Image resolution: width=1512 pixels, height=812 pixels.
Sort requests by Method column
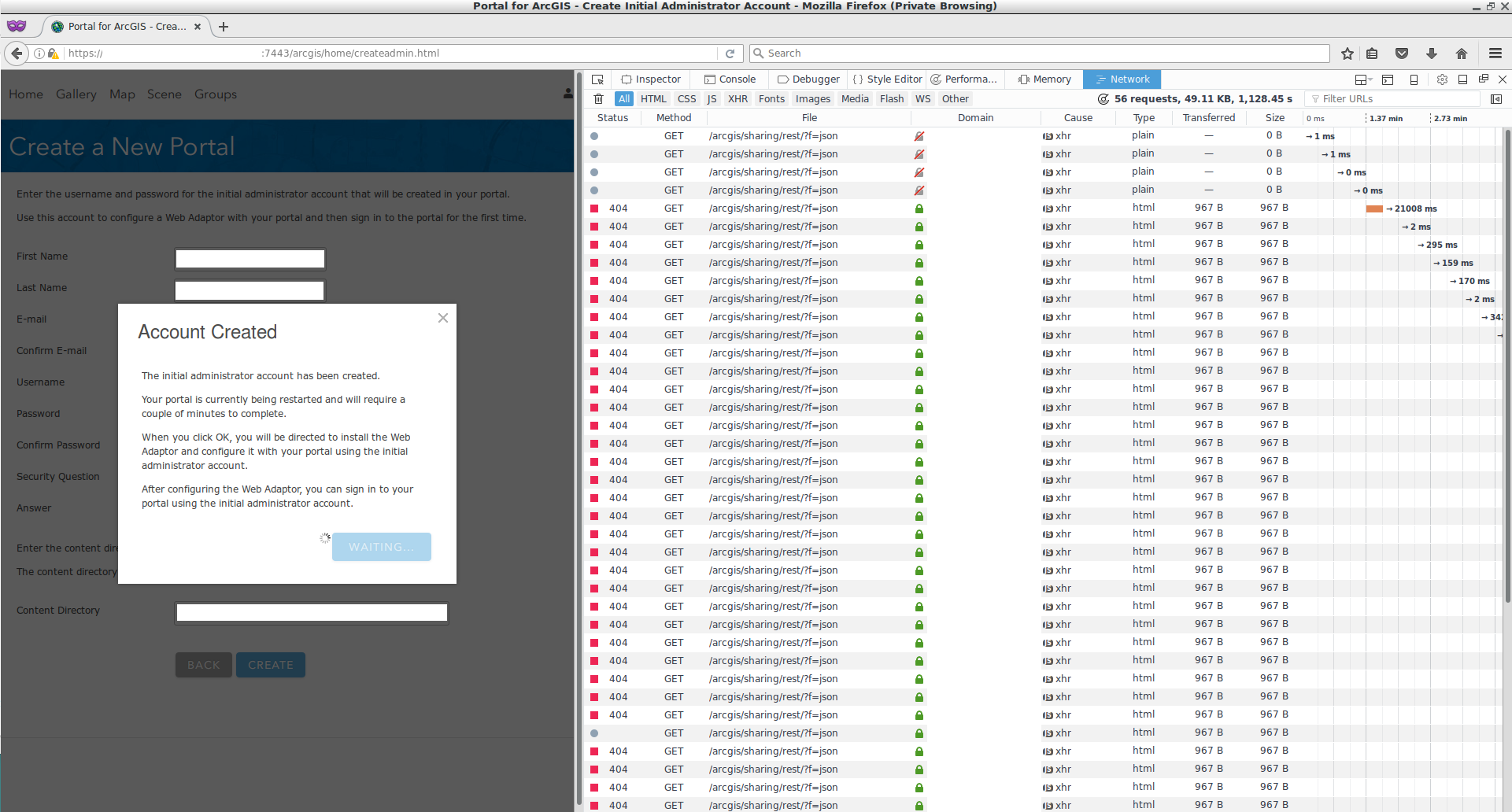tap(674, 118)
